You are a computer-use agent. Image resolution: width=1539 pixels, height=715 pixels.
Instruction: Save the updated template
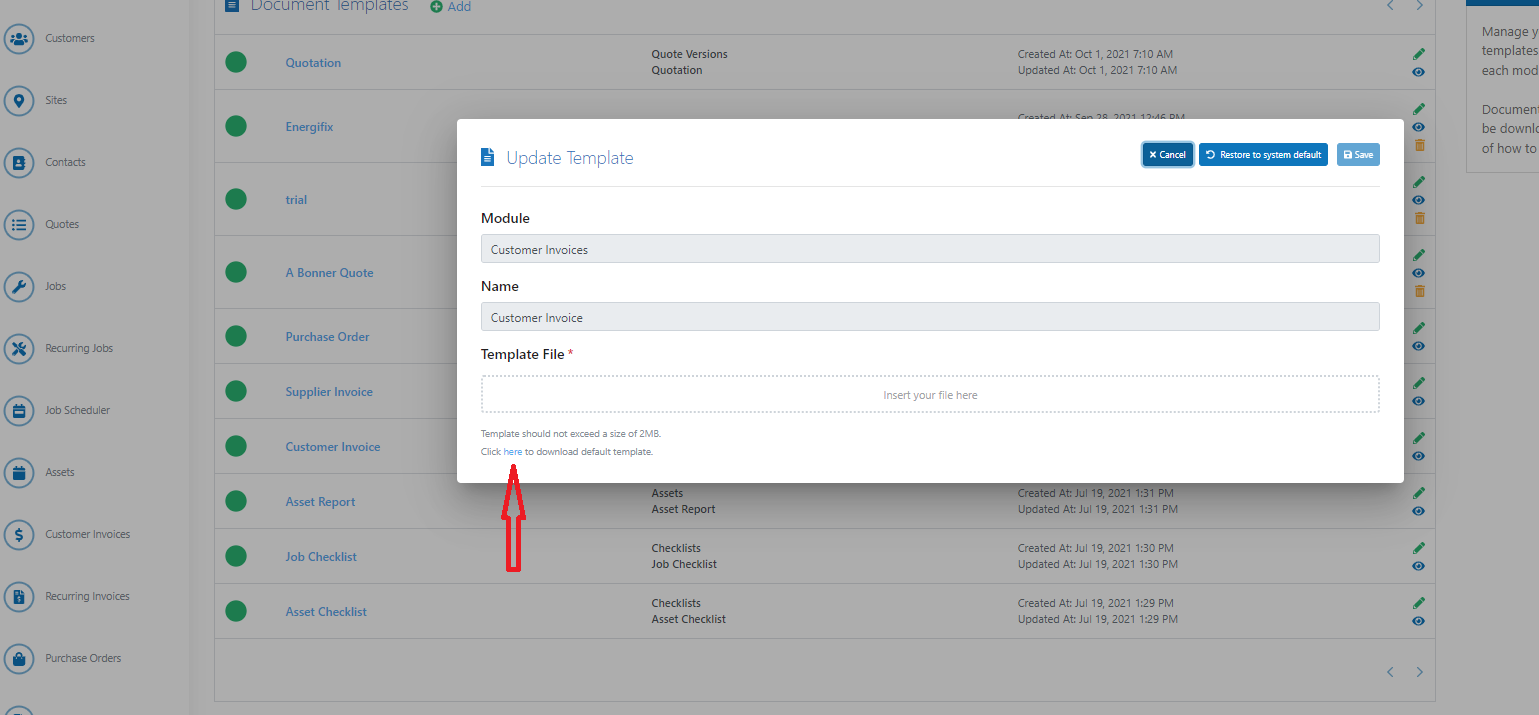point(1358,155)
